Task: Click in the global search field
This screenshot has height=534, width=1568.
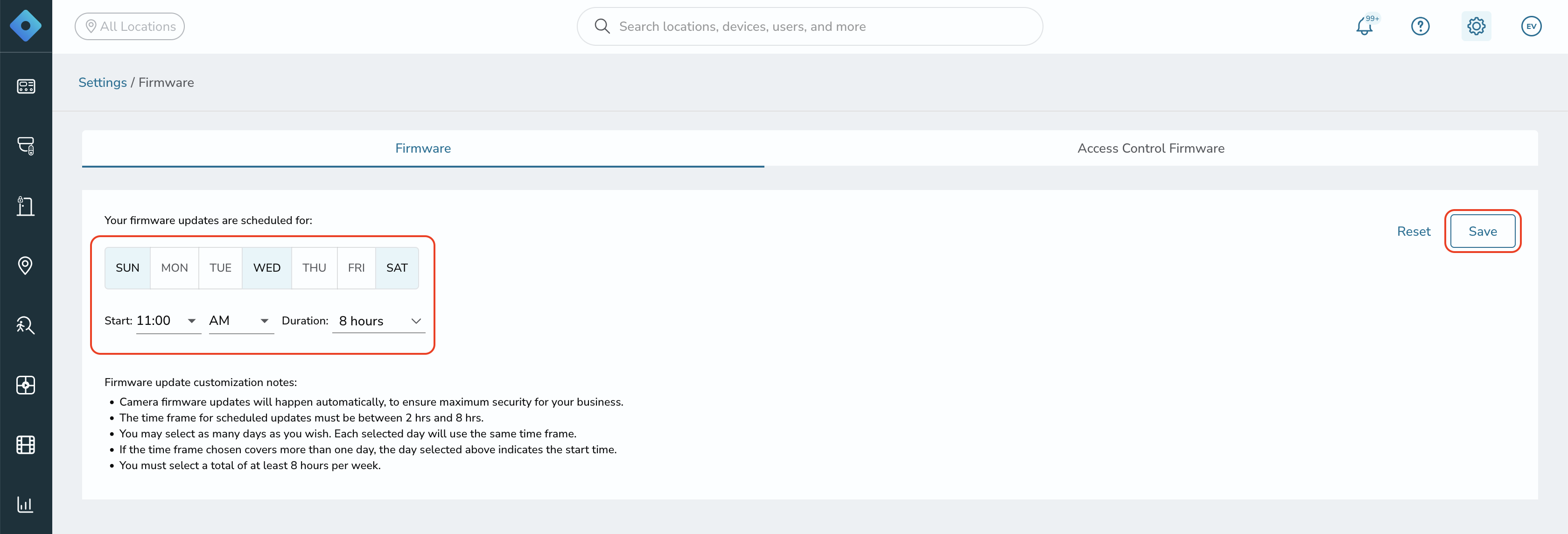Action: tap(810, 26)
